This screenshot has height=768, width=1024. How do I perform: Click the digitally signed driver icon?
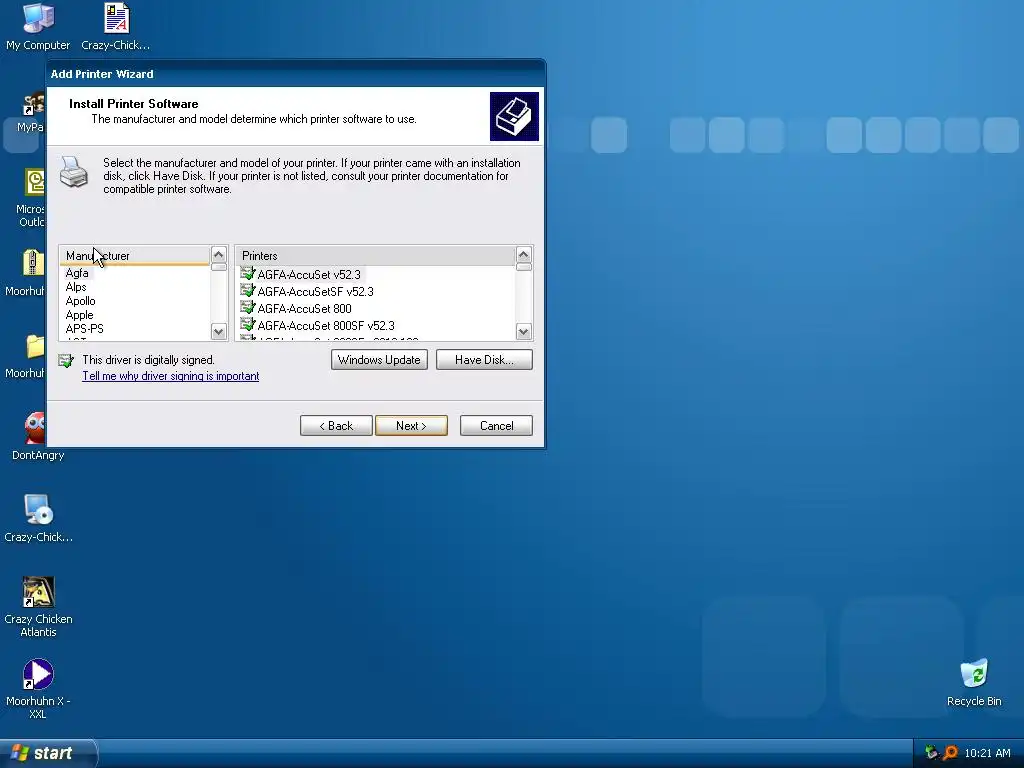point(66,360)
